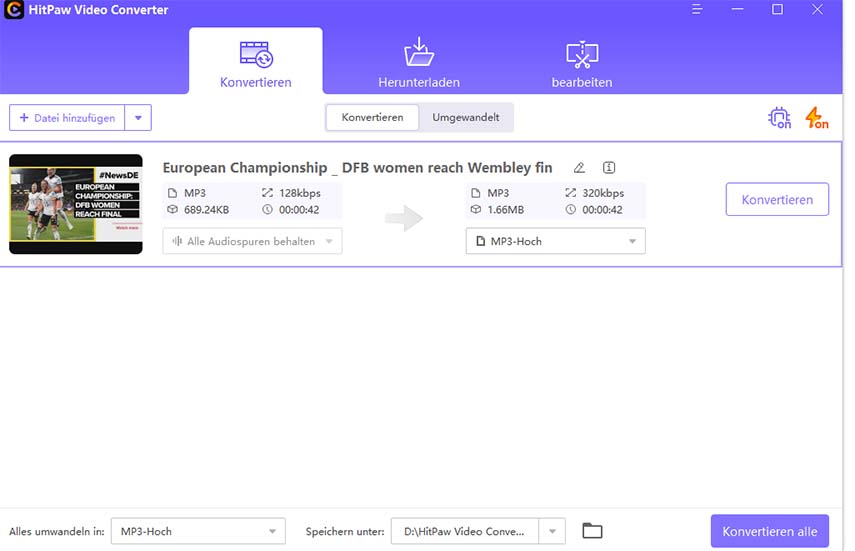Switch to the Herunterladen tab
This screenshot has height=551, width=855.
pyautogui.click(x=419, y=62)
